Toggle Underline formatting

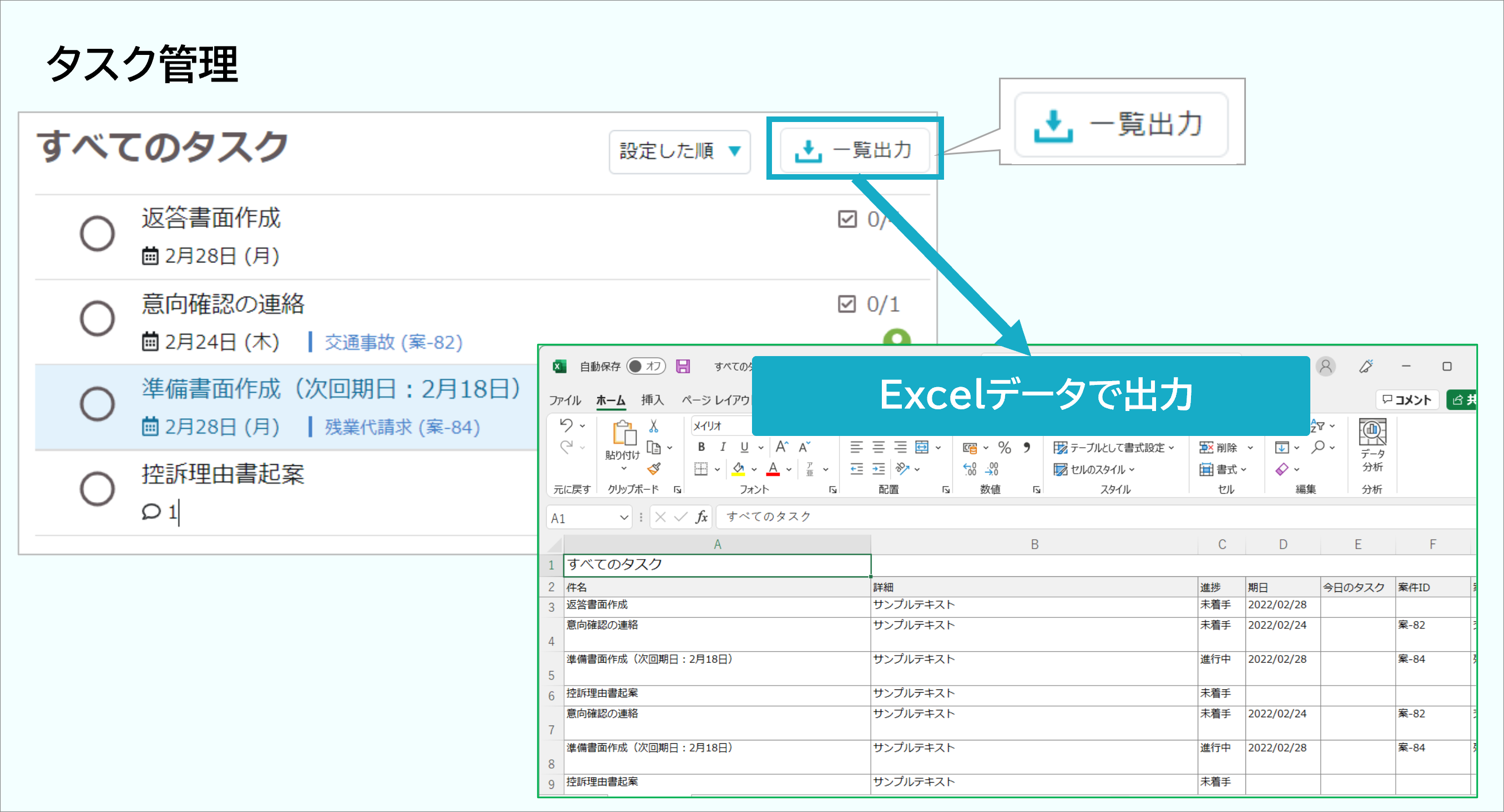pyautogui.click(x=744, y=447)
